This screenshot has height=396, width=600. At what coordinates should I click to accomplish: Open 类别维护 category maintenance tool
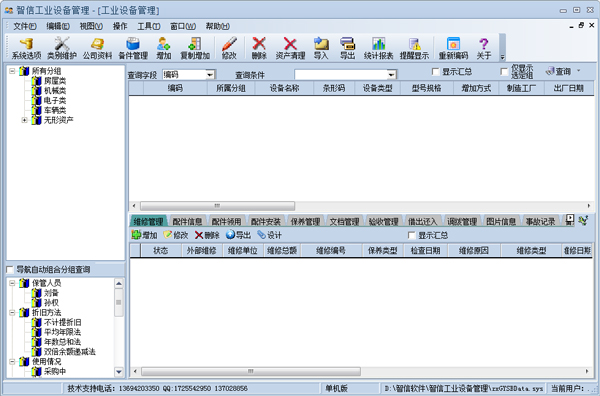click(x=62, y=48)
